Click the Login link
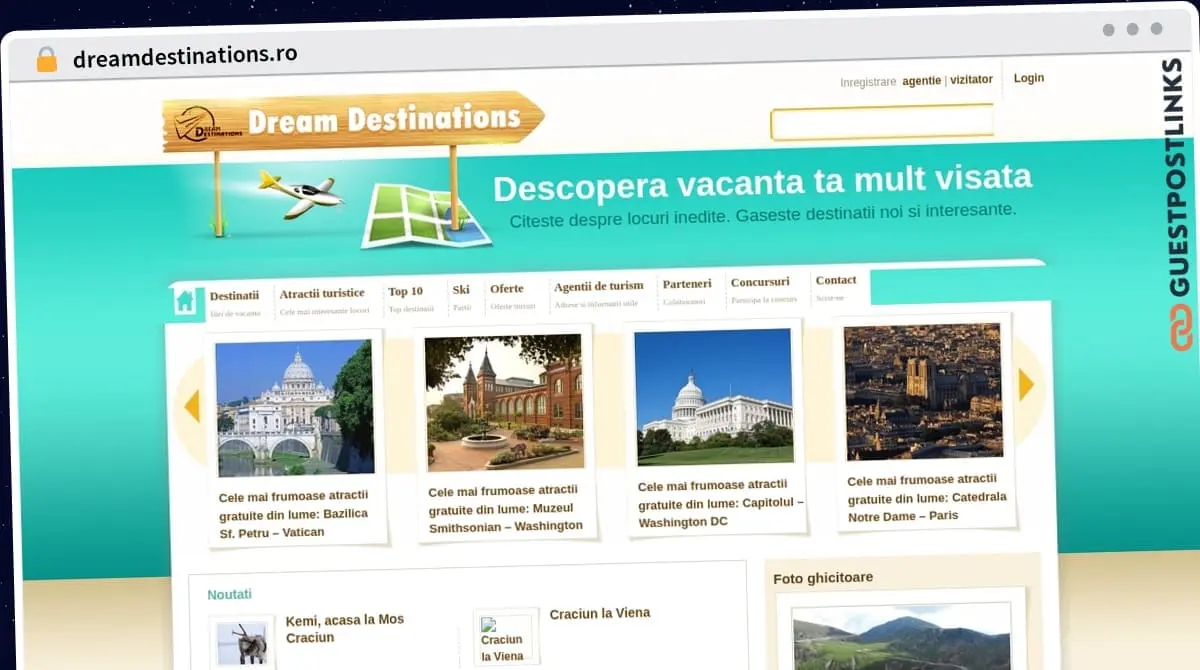This screenshot has width=1200, height=670. [x=1029, y=78]
